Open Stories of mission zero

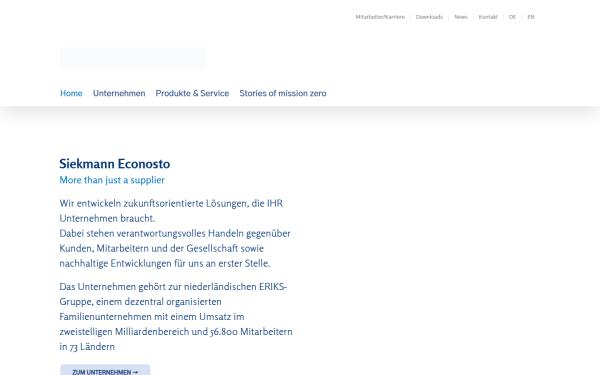click(283, 93)
